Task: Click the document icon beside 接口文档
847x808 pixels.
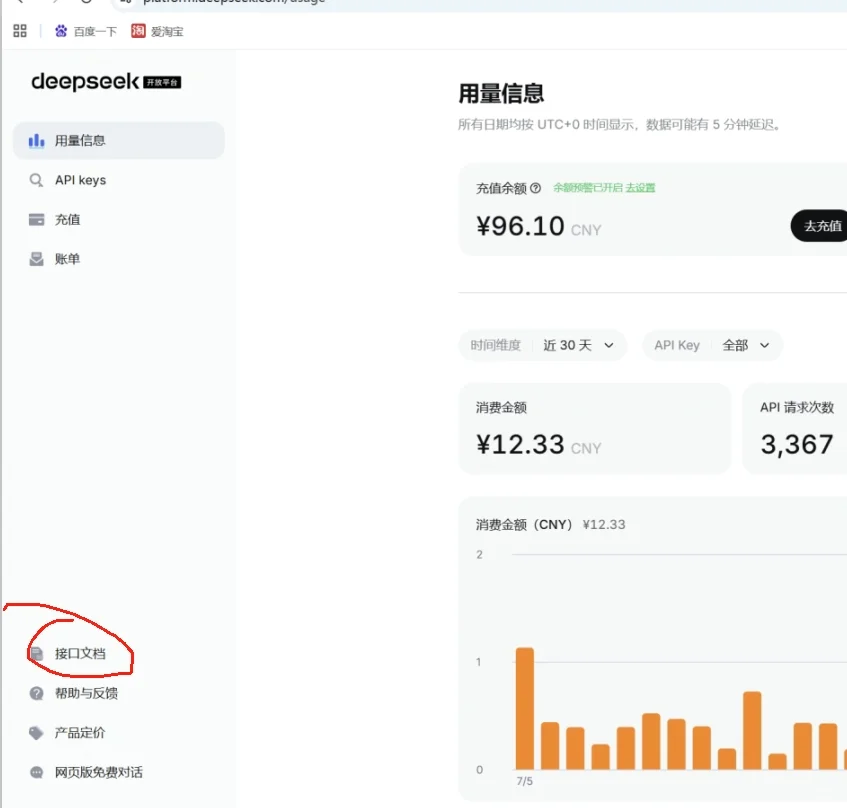Action: [36, 654]
